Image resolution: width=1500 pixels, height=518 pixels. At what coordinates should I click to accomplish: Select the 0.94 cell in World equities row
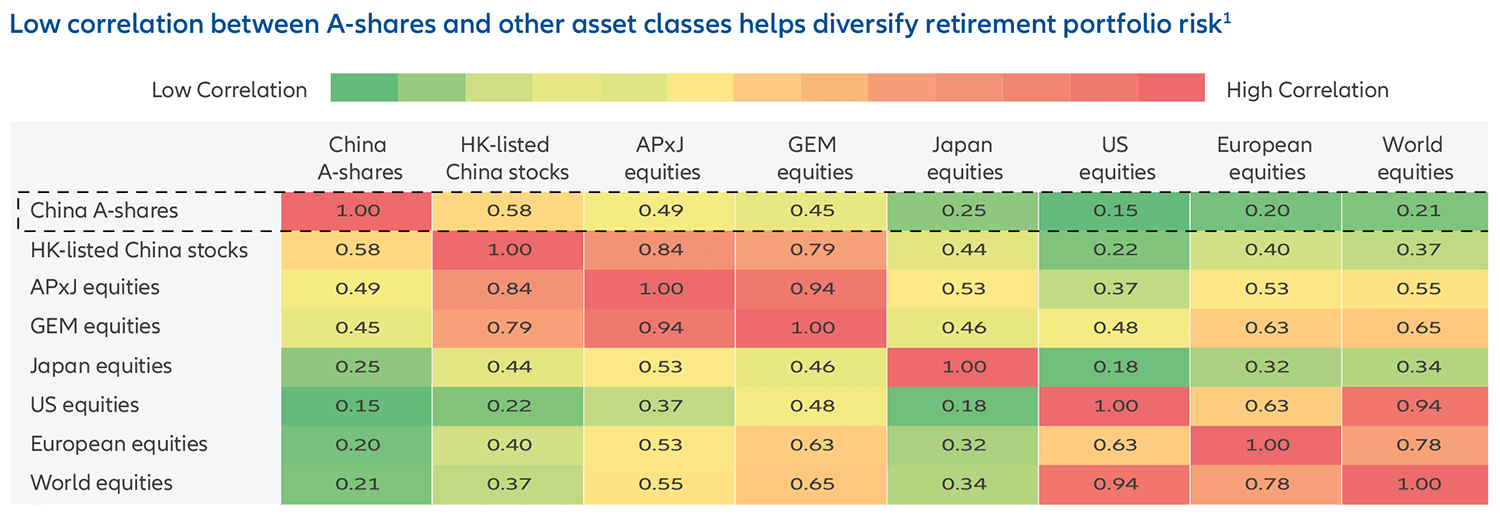tap(1116, 484)
